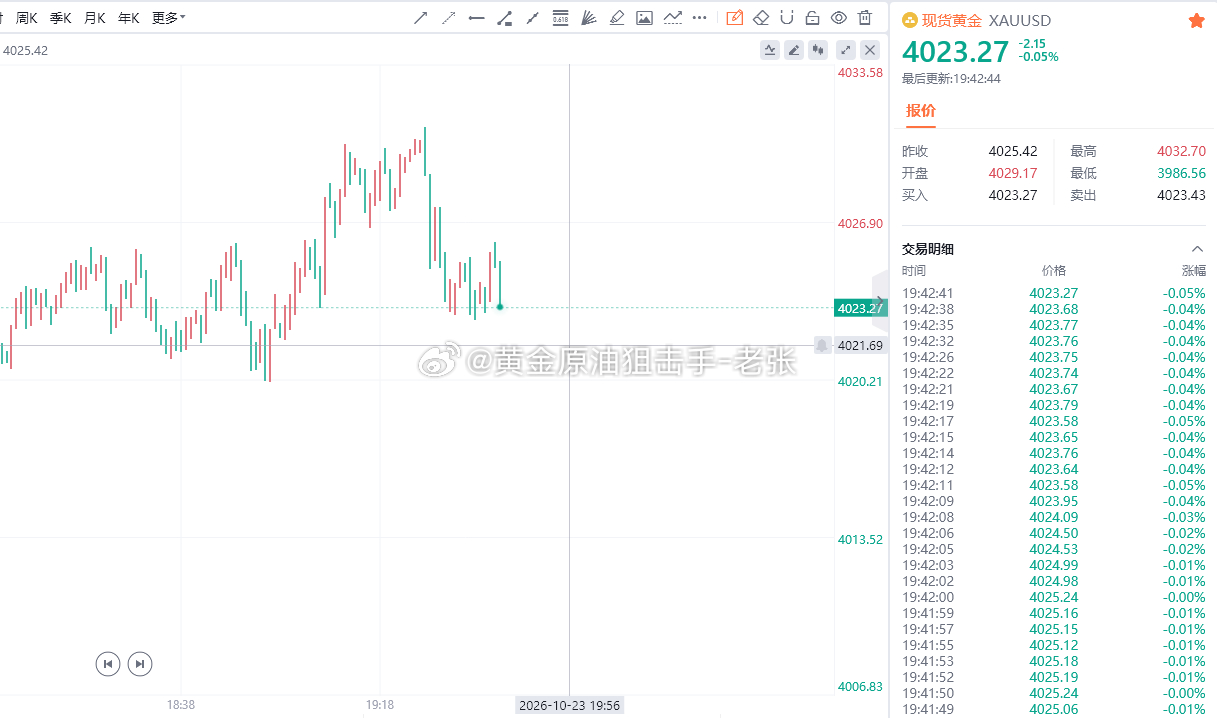
Task: Select the trade row at 19:41:49
Action: pos(1054,709)
